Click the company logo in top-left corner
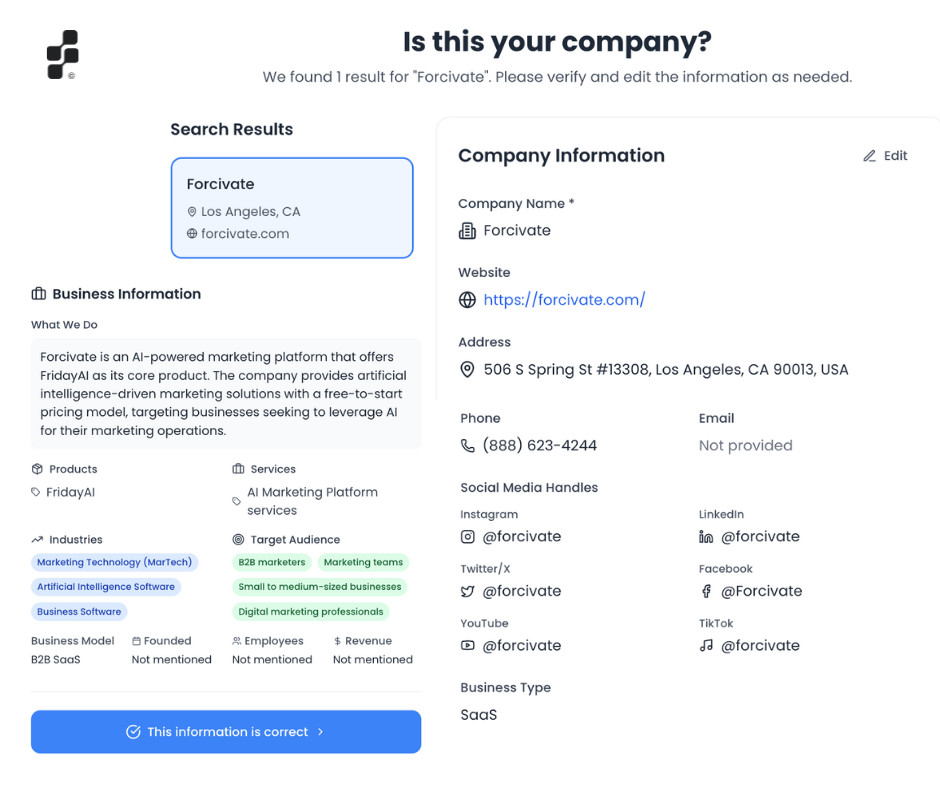Viewport: 940px width, 788px height. coord(62,54)
